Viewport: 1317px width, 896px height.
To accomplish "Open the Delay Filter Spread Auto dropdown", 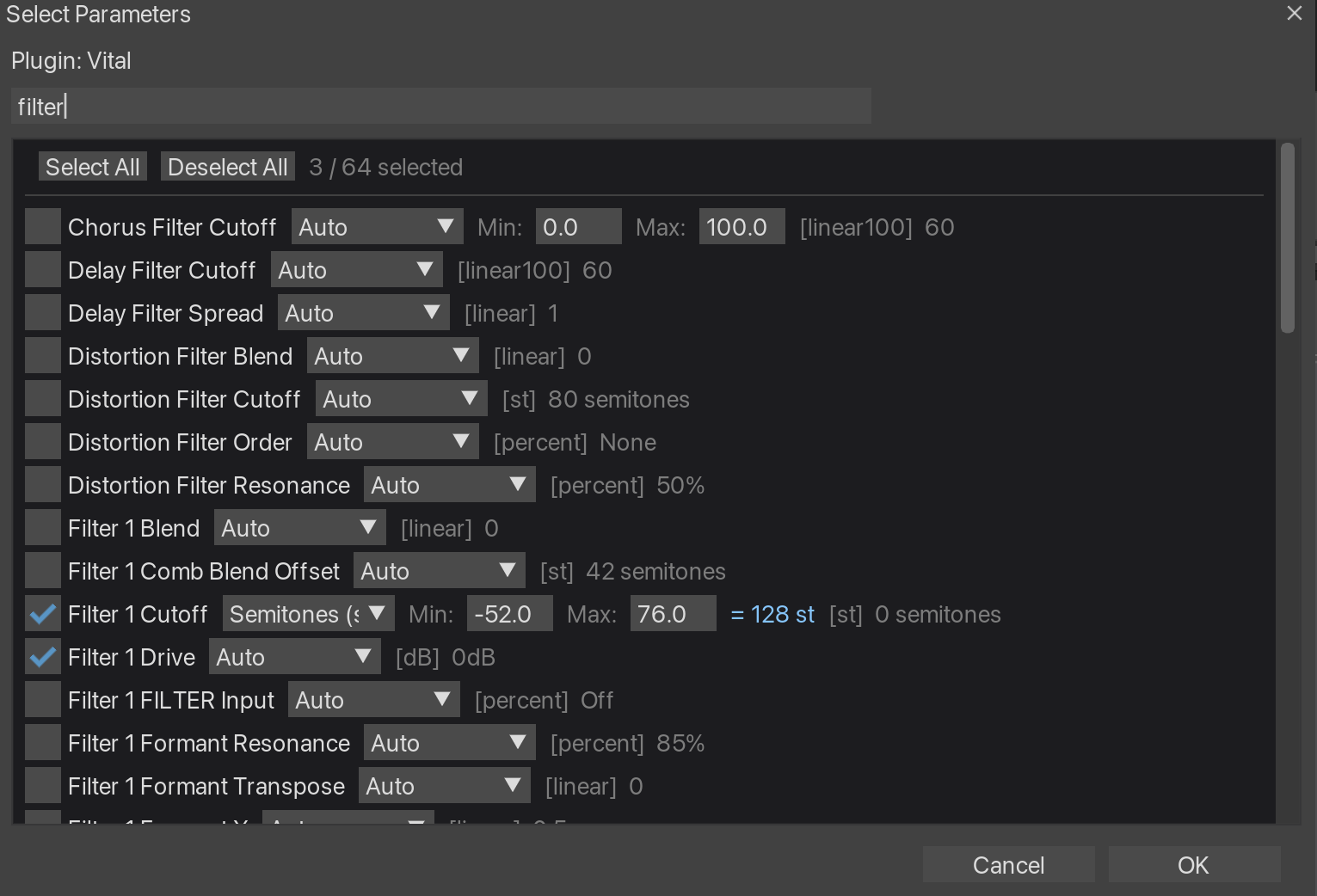I will [363, 312].
